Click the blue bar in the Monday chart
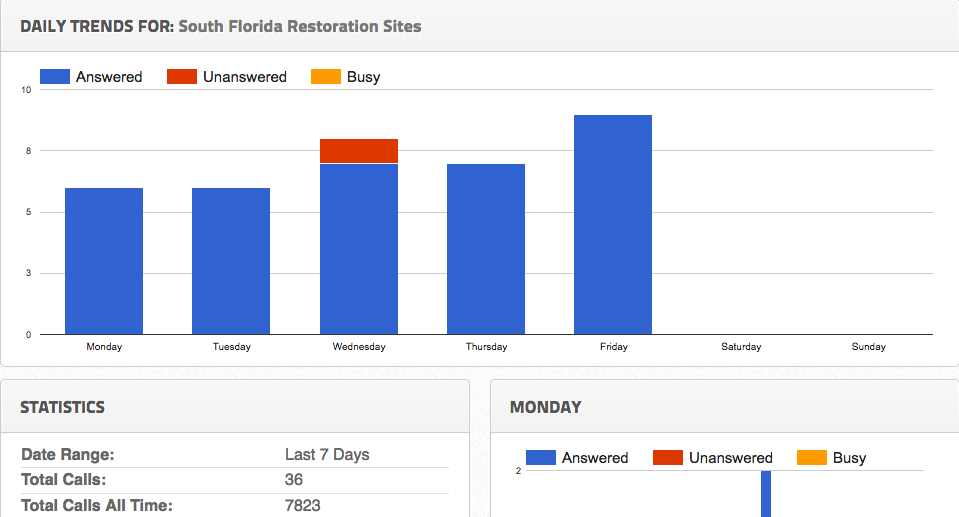Screen dimensions: 959x517 pyautogui.click(x=766, y=494)
